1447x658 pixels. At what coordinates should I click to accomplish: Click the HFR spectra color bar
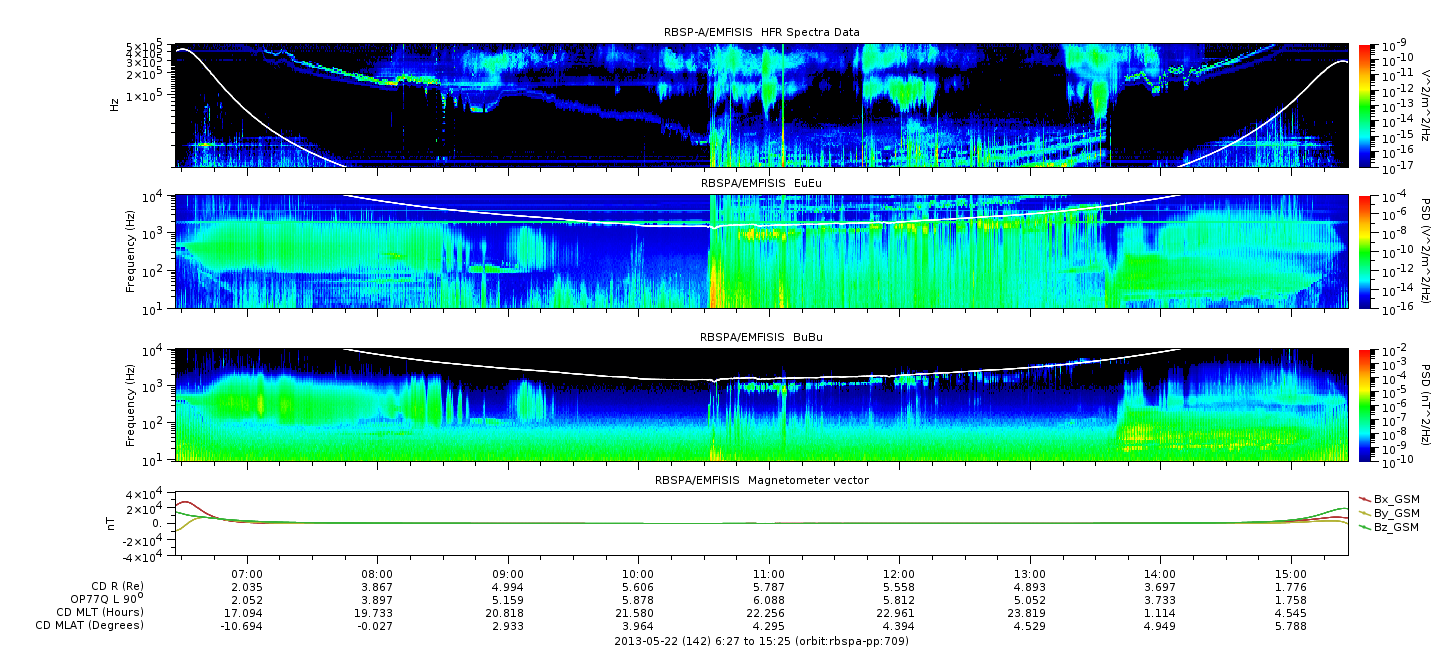pos(1363,105)
